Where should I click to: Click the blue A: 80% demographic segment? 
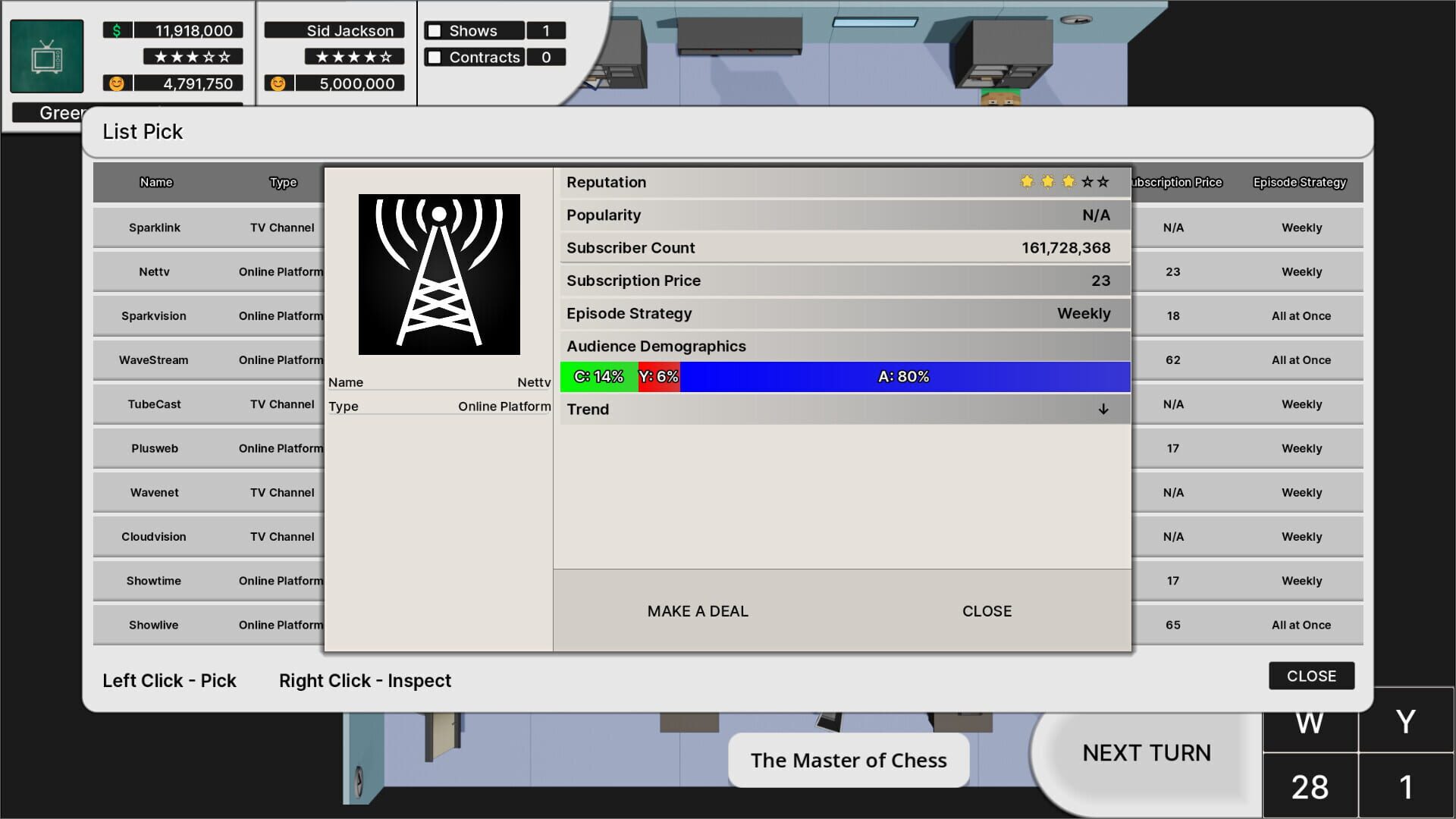[904, 376]
